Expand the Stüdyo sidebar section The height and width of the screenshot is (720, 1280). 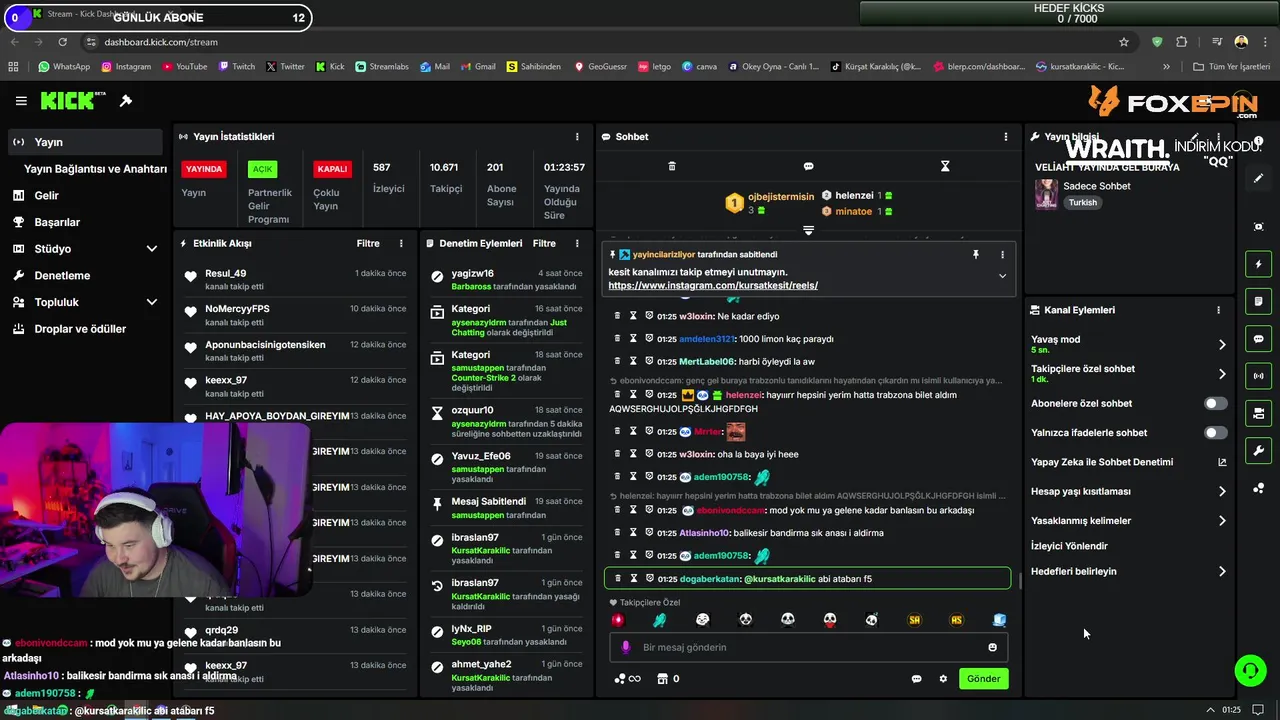coord(152,249)
